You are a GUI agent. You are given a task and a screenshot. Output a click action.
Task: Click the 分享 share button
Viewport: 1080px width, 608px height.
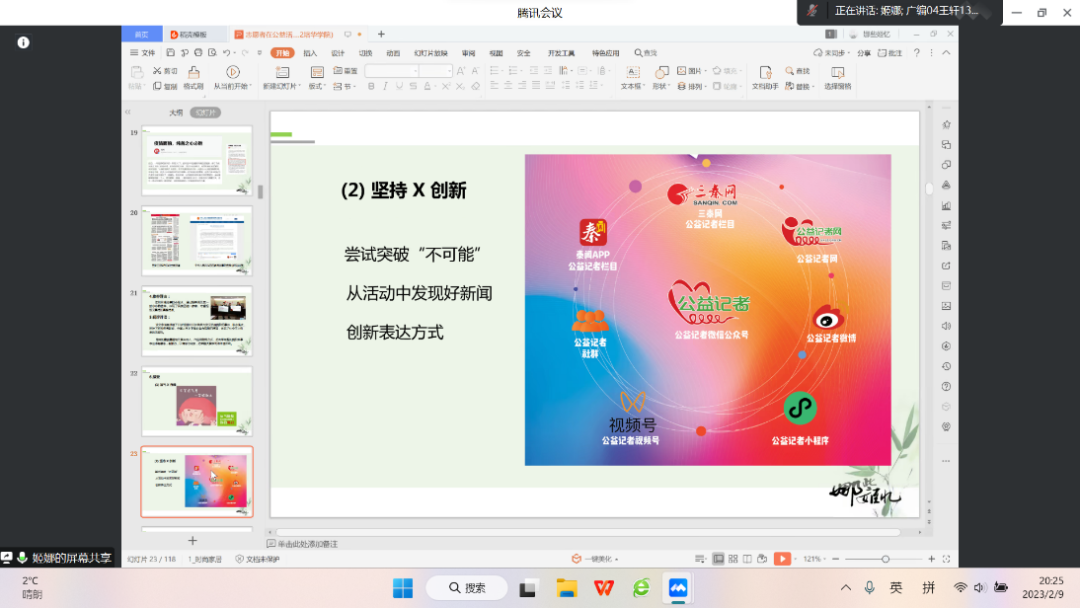[863, 53]
